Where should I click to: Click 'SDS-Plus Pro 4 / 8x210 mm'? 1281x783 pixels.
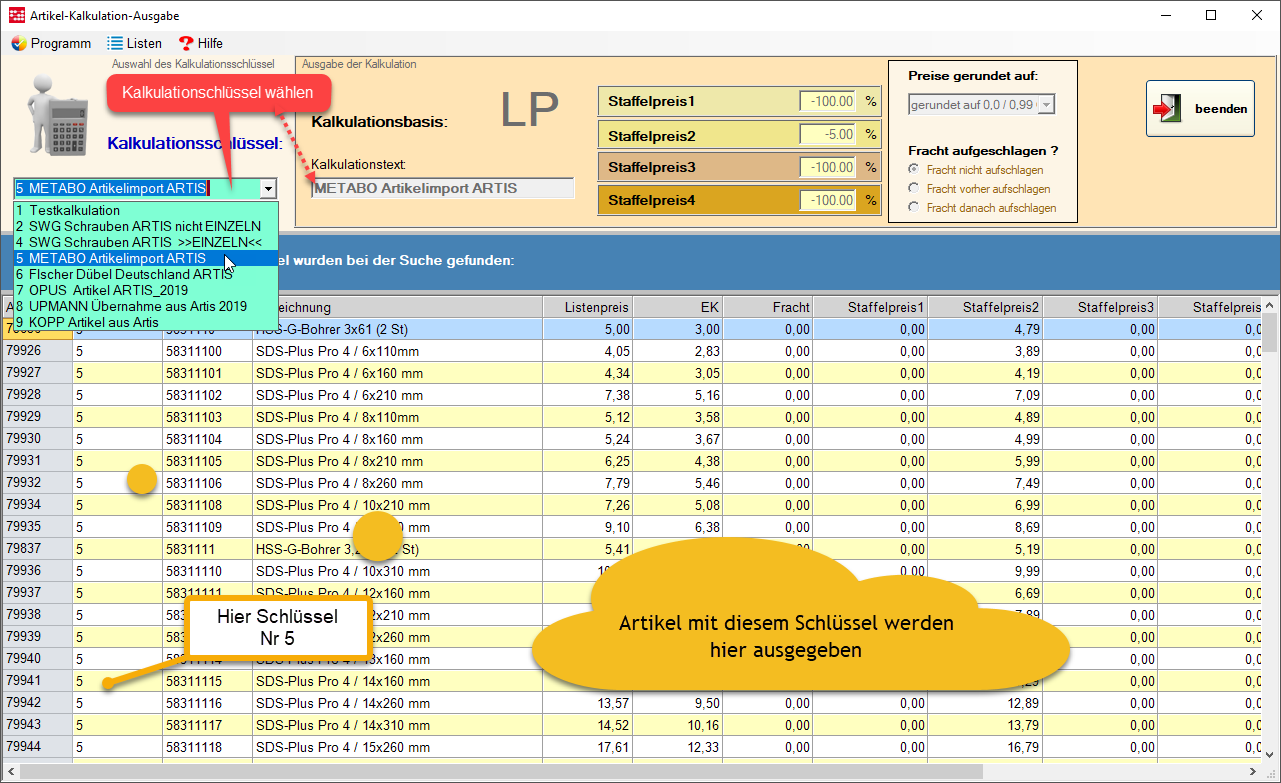click(x=398, y=461)
